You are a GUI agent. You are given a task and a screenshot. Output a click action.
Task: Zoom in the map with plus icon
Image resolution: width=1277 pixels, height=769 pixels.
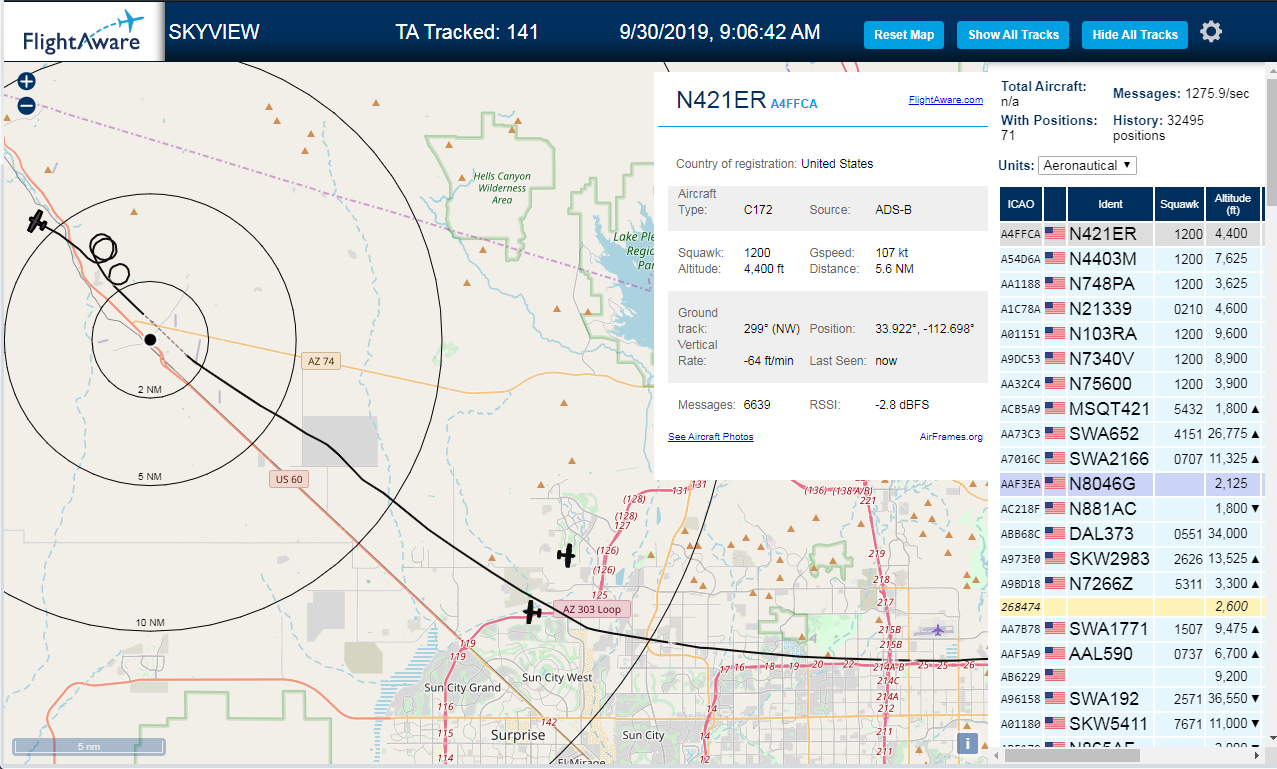tap(26, 82)
